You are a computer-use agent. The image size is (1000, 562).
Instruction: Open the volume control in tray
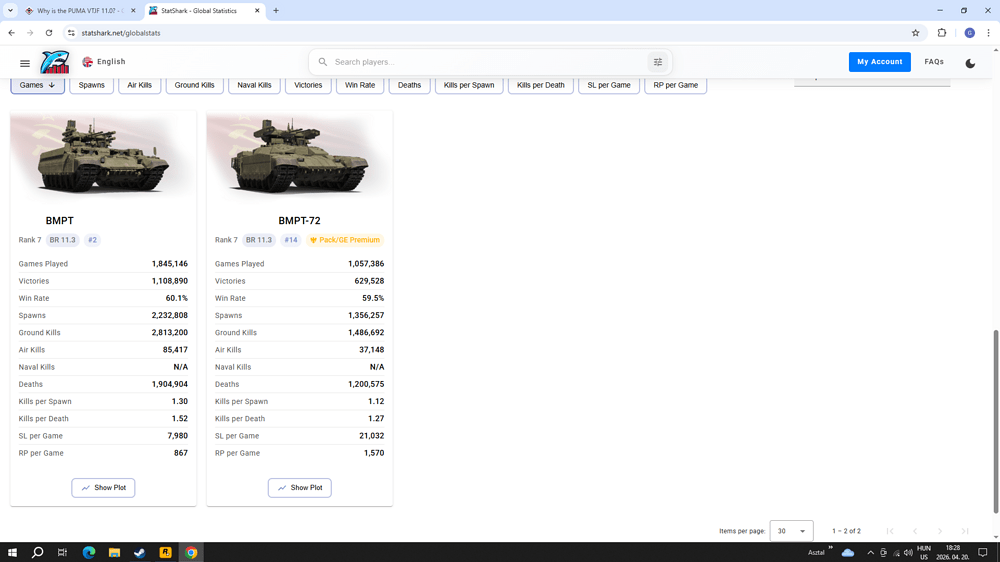click(x=908, y=552)
